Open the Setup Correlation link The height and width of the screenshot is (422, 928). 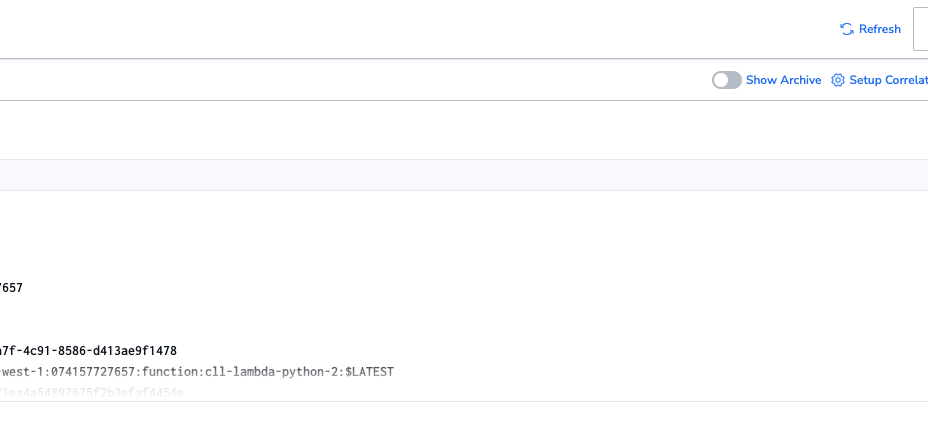[x=879, y=80]
